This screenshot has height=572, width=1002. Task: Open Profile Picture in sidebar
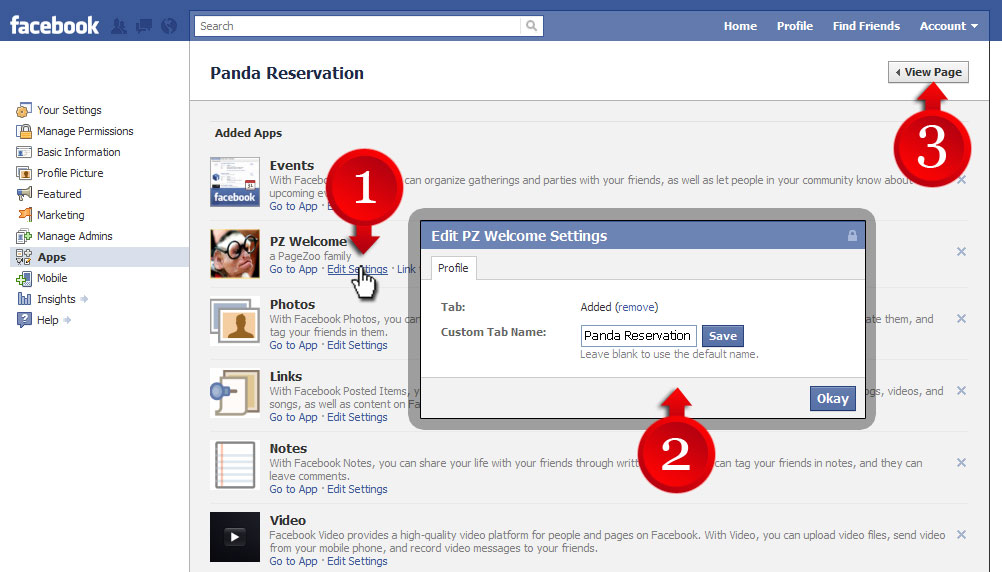coord(70,173)
